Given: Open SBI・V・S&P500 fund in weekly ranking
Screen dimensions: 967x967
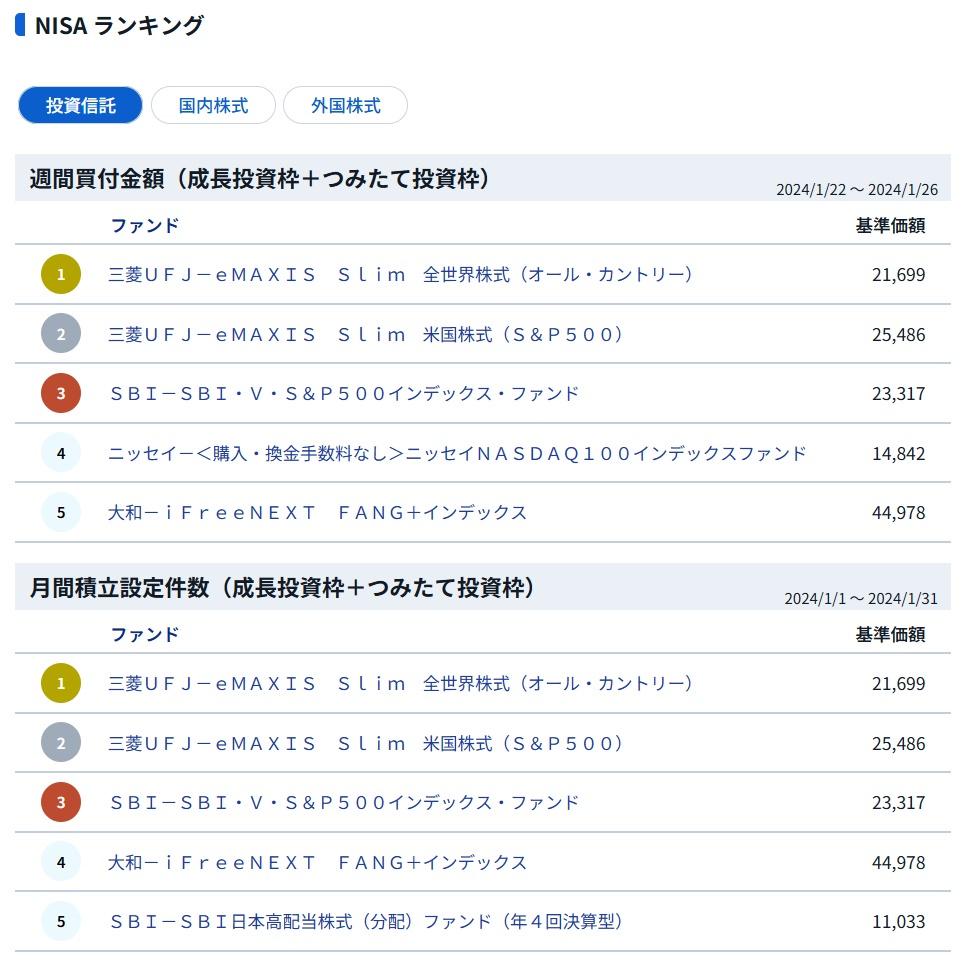Looking at the screenshot, I should (x=344, y=393).
